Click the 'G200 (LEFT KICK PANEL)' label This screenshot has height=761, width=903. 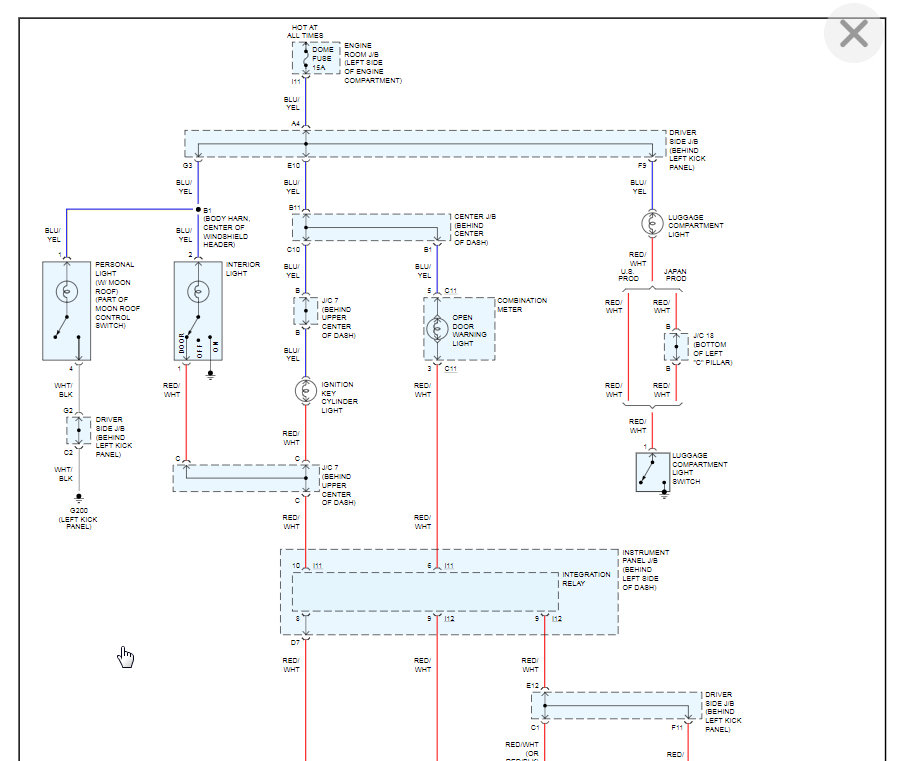(78, 518)
